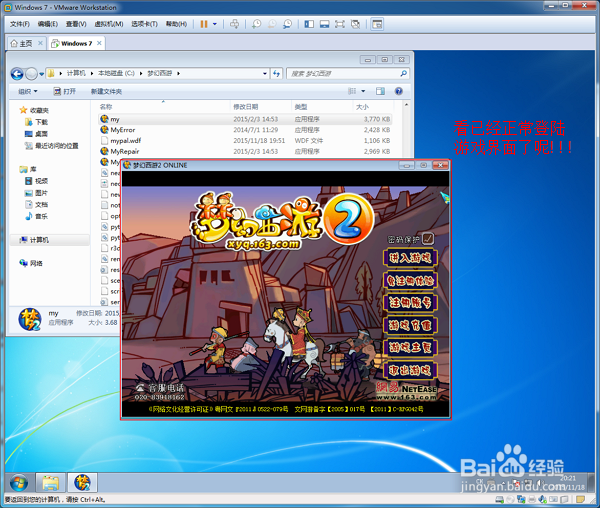Screen dimensions: 600x508
Task: Refresh the Explorer folder view
Action: click(x=277, y=73)
